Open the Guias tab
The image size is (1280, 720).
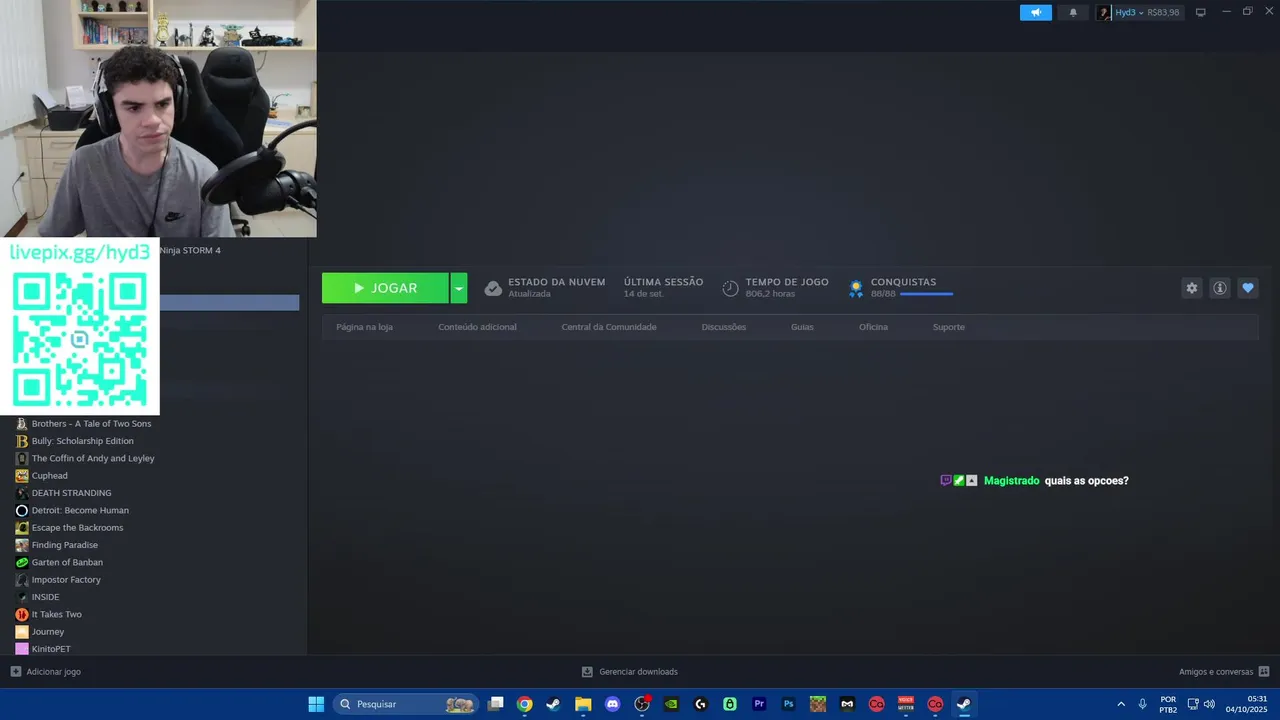(802, 327)
